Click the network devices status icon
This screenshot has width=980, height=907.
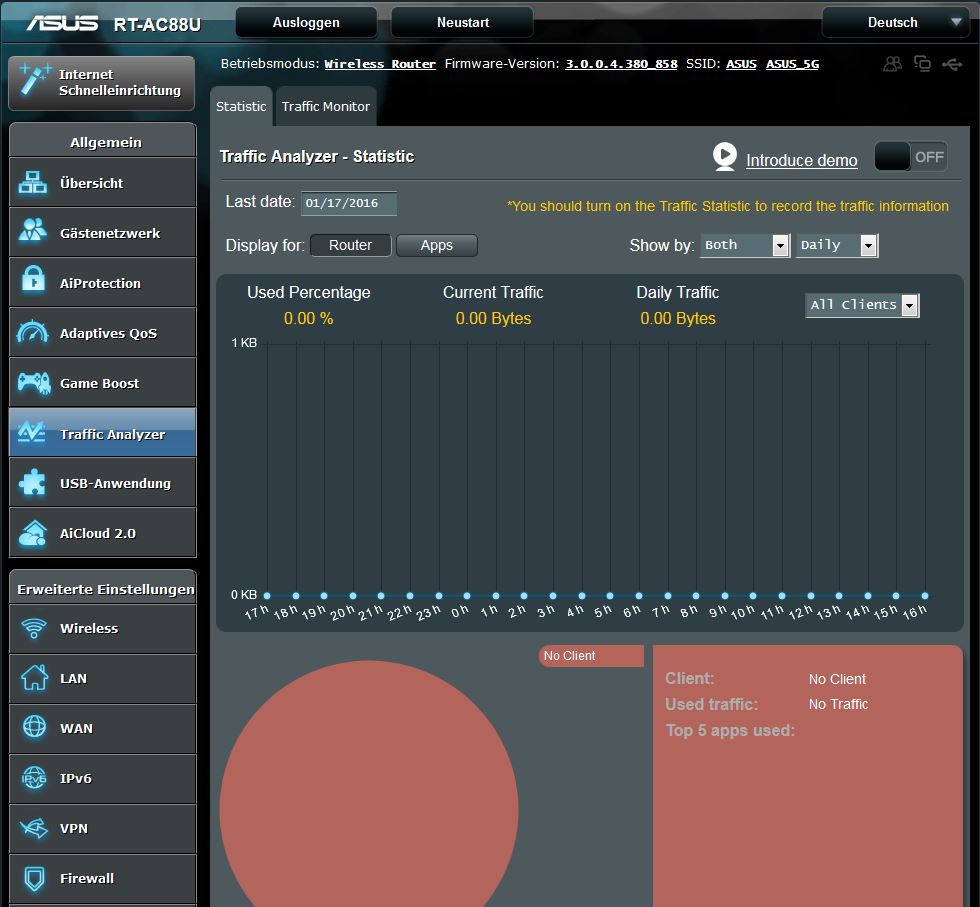(922, 64)
